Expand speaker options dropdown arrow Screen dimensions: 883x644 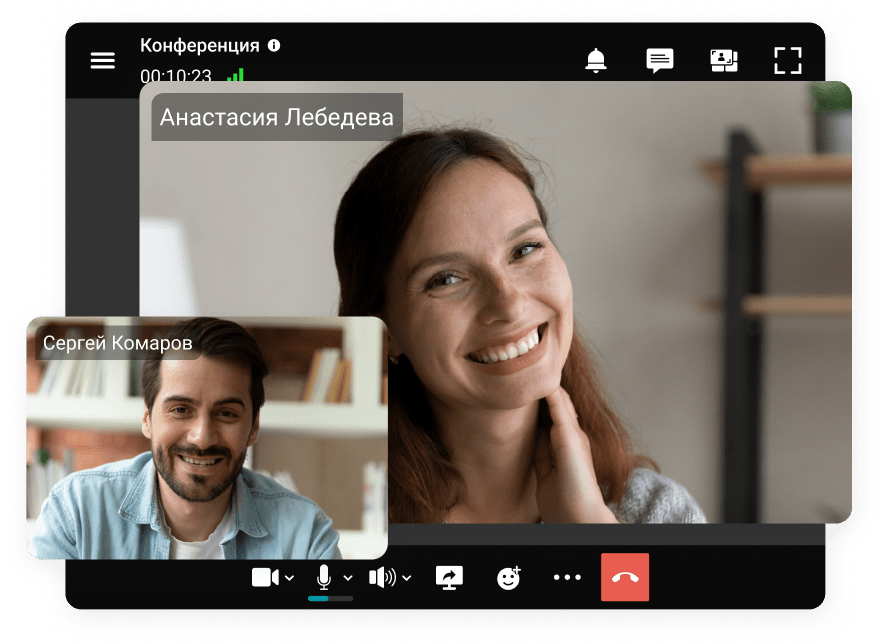tap(406, 578)
